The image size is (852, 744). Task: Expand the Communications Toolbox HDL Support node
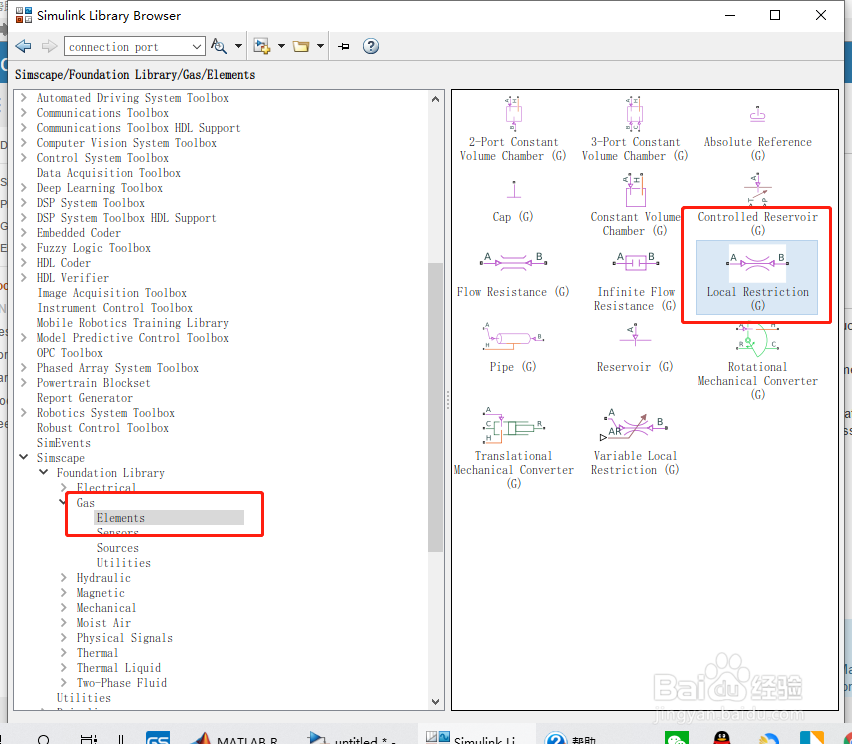23,128
